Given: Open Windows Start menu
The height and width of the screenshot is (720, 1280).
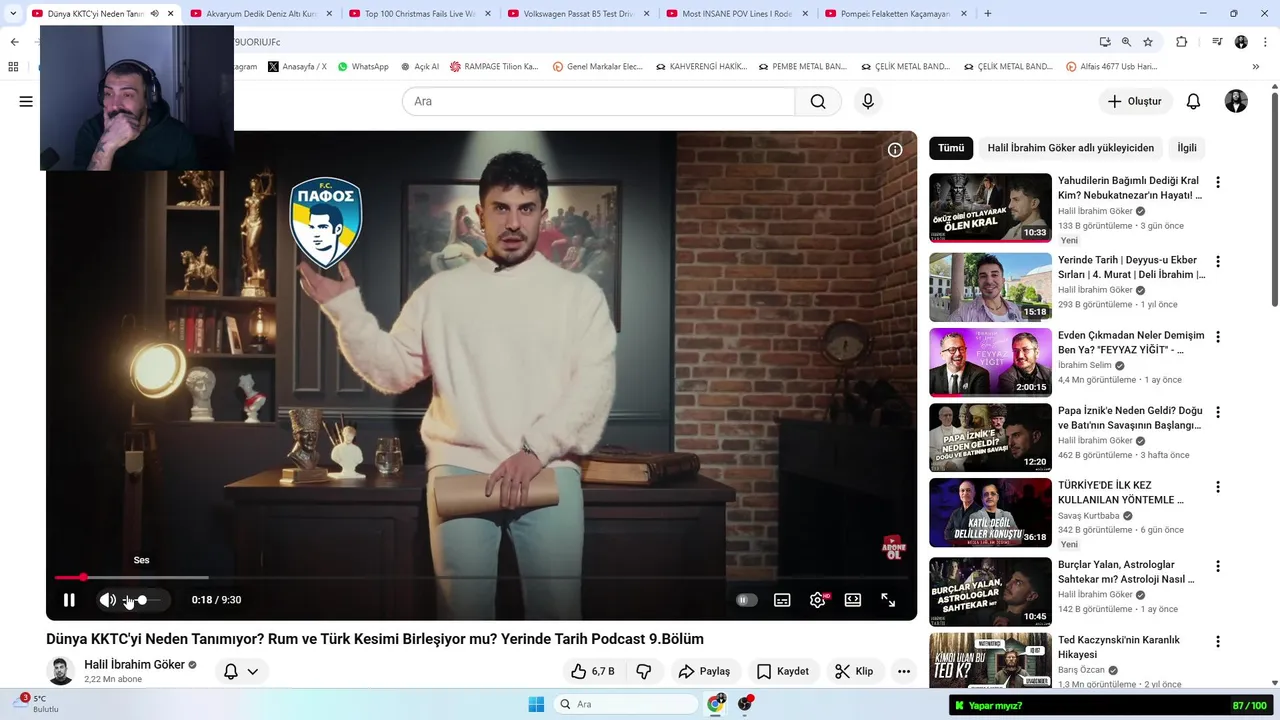Looking at the screenshot, I should pyautogui.click(x=535, y=704).
